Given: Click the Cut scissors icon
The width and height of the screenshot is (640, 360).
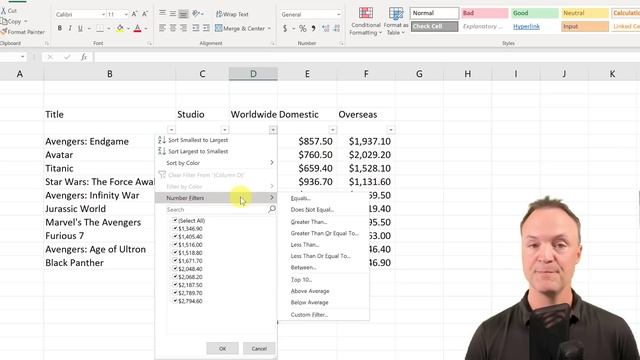Looking at the screenshot, I should click(3, 11).
